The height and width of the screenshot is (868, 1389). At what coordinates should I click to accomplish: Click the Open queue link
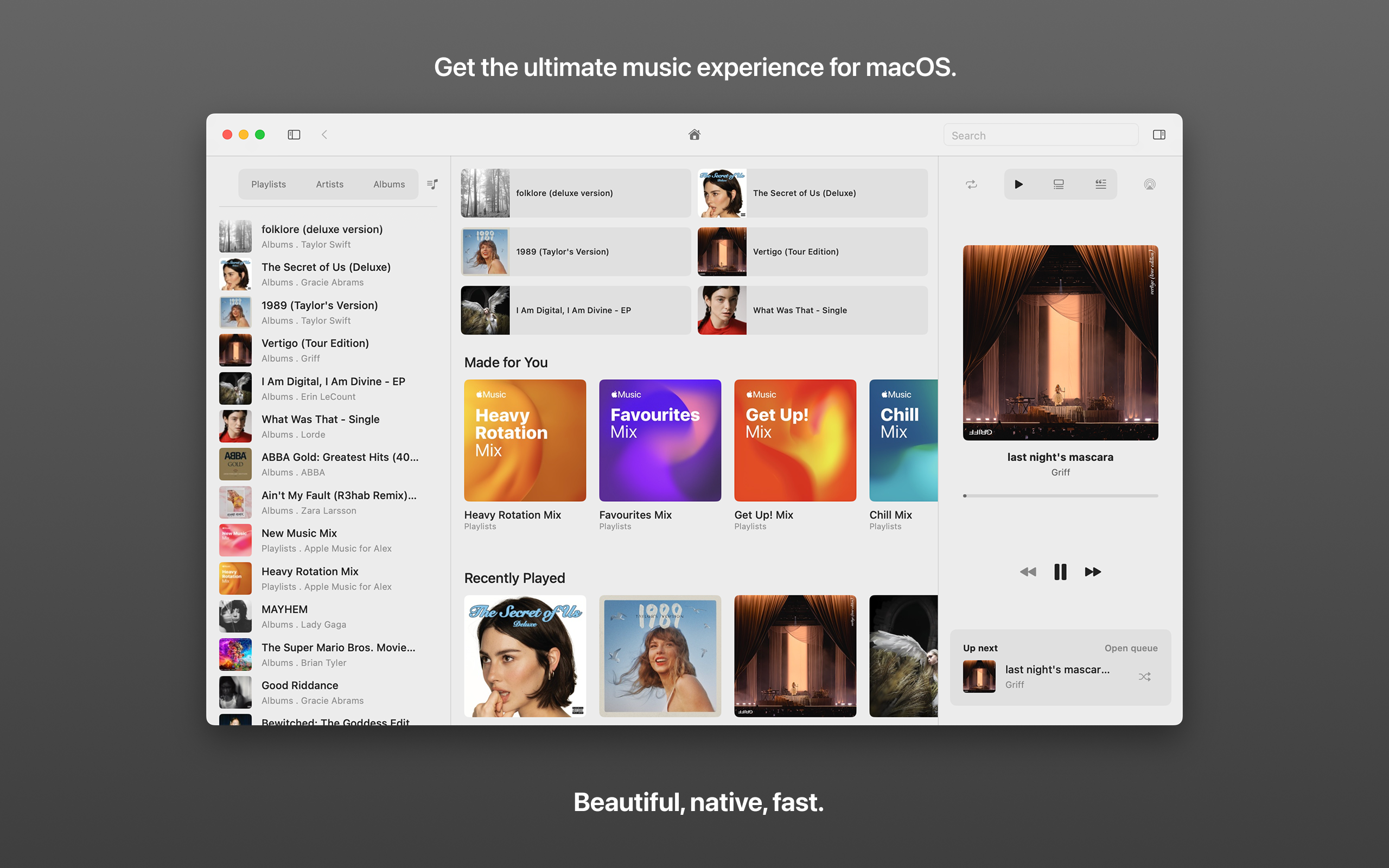pyautogui.click(x=1130, y=648)
